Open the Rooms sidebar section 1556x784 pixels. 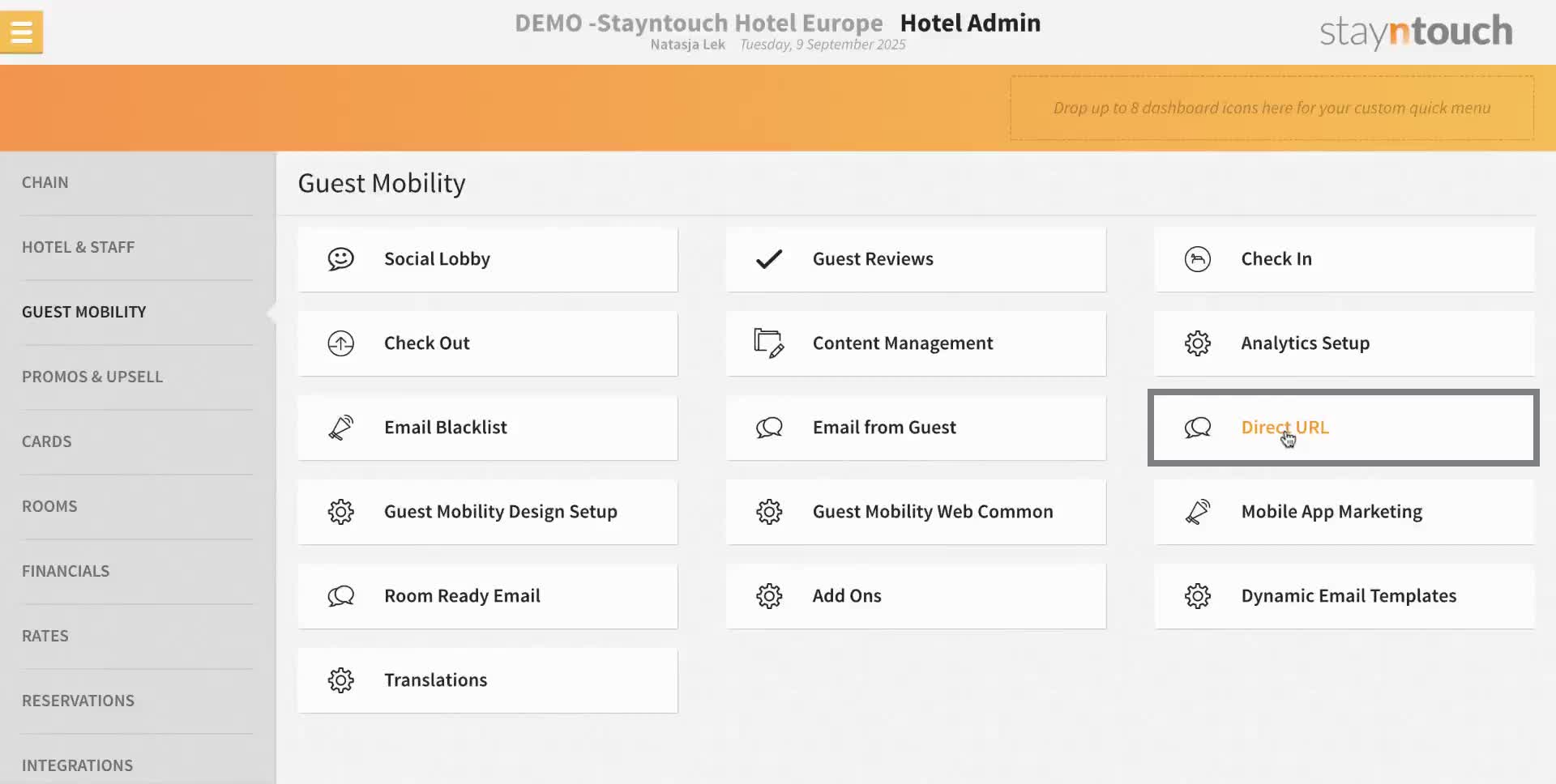pyautogui.click(x=138, y=507)
